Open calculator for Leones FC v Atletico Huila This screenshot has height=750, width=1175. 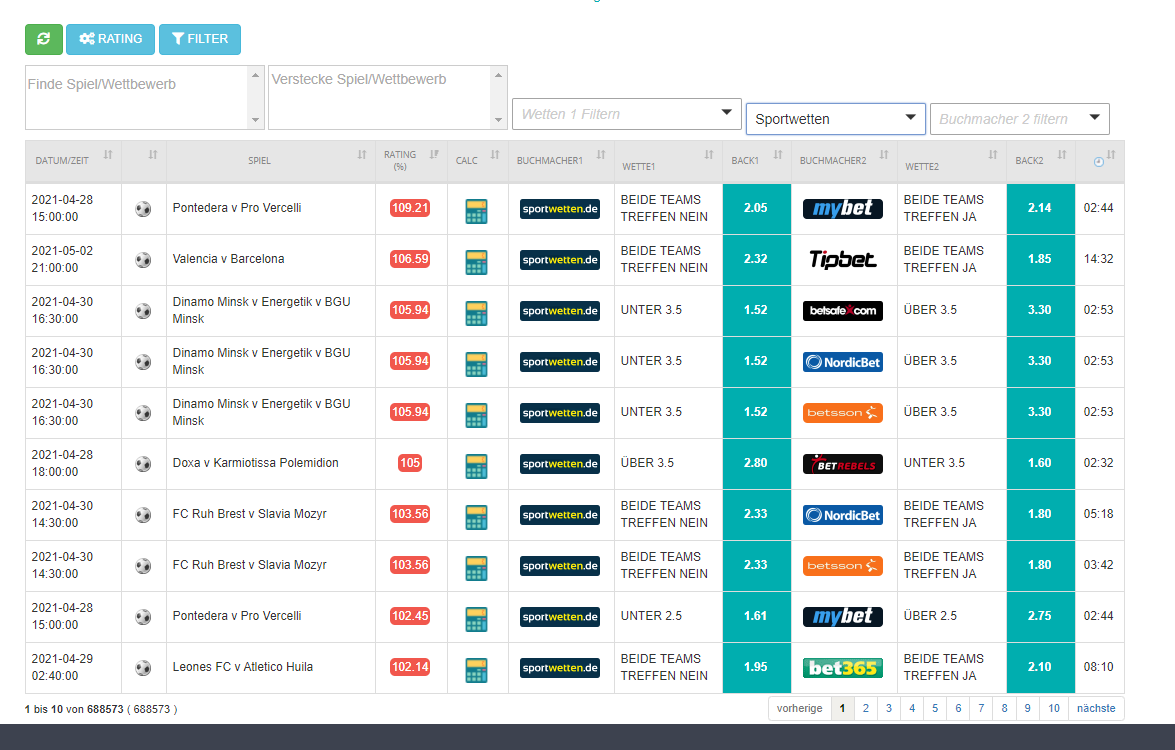point(477,670)
